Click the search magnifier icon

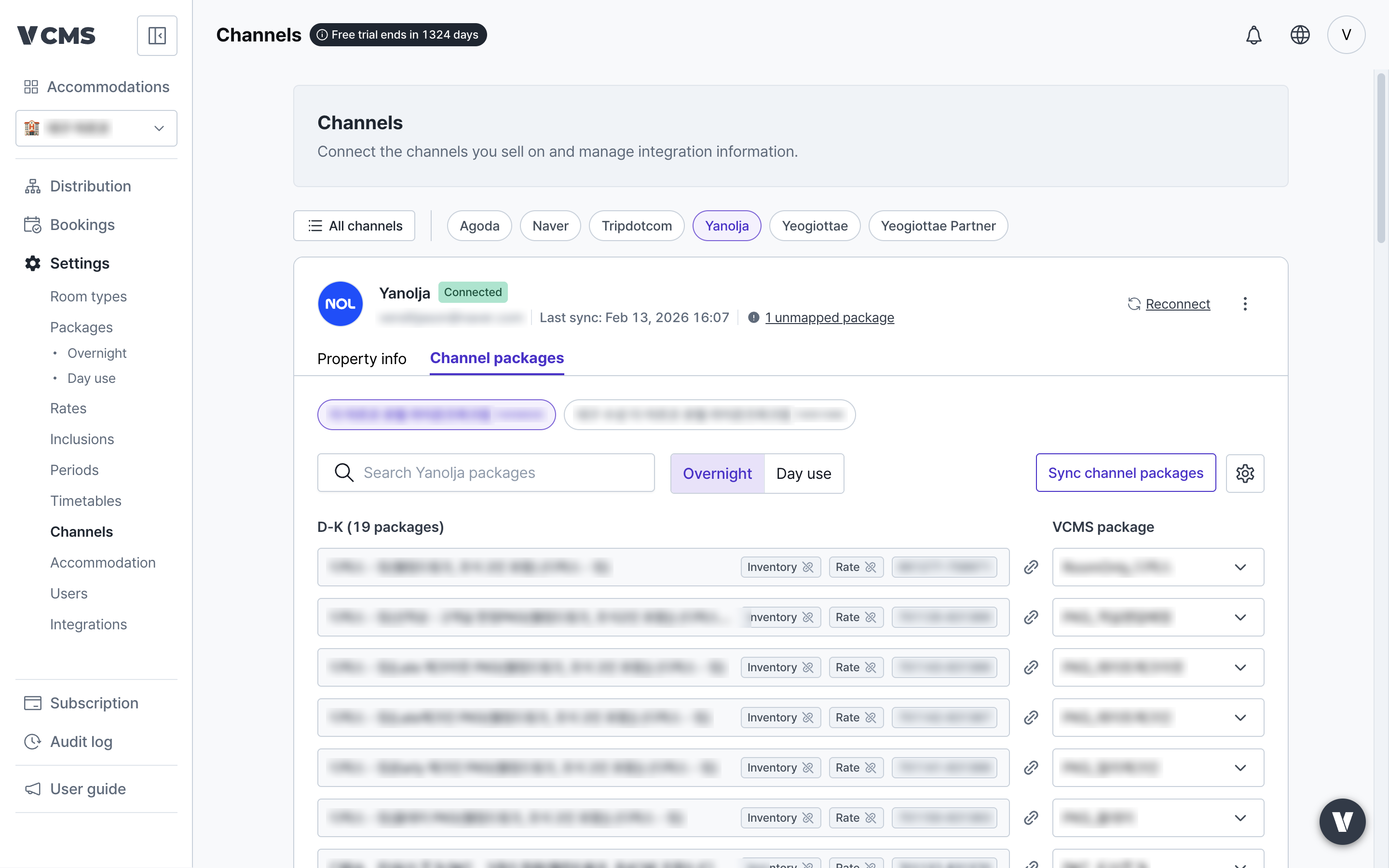point(344,473)
